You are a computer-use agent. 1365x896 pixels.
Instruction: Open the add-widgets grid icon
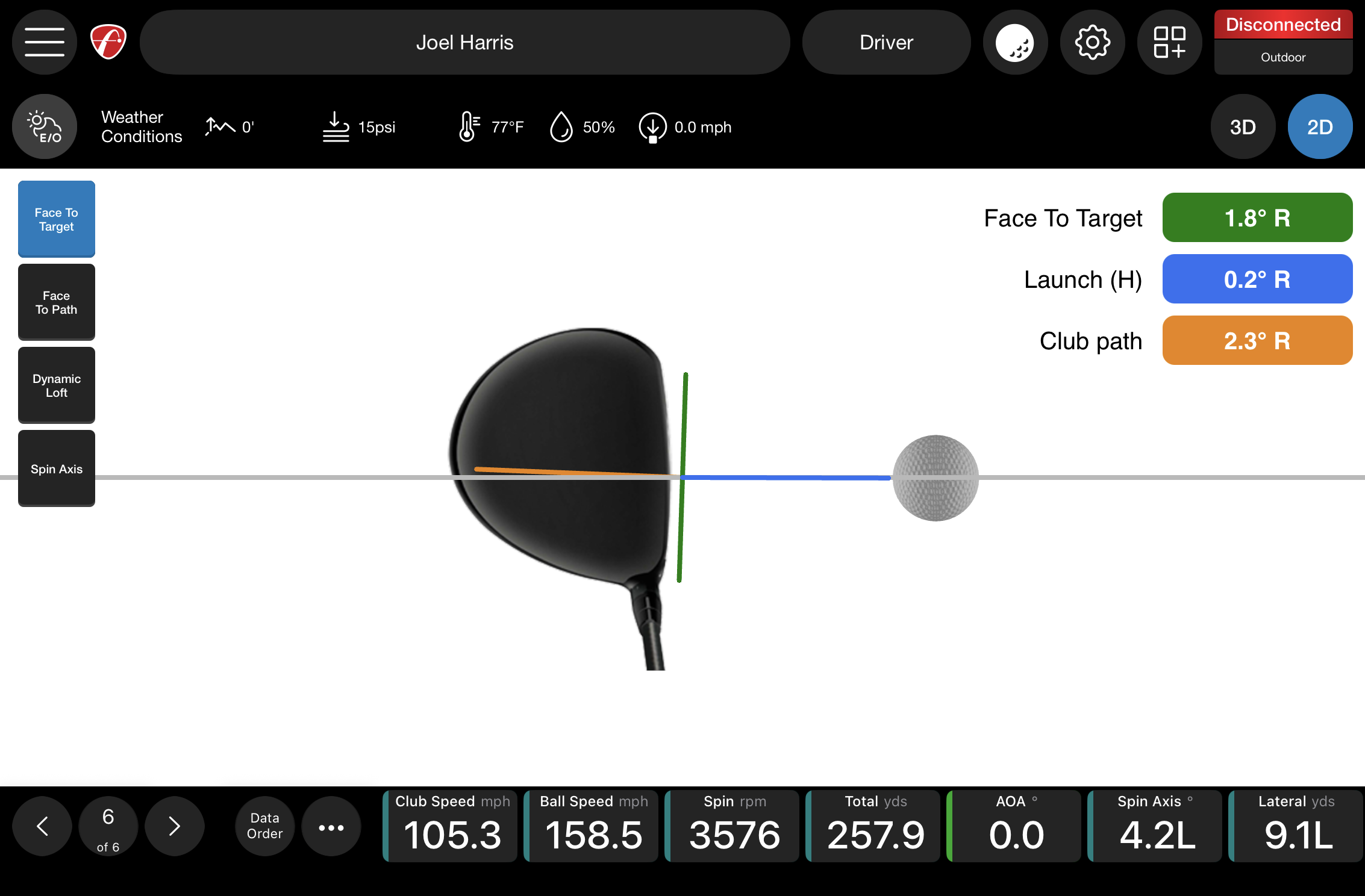point(1169,42)
